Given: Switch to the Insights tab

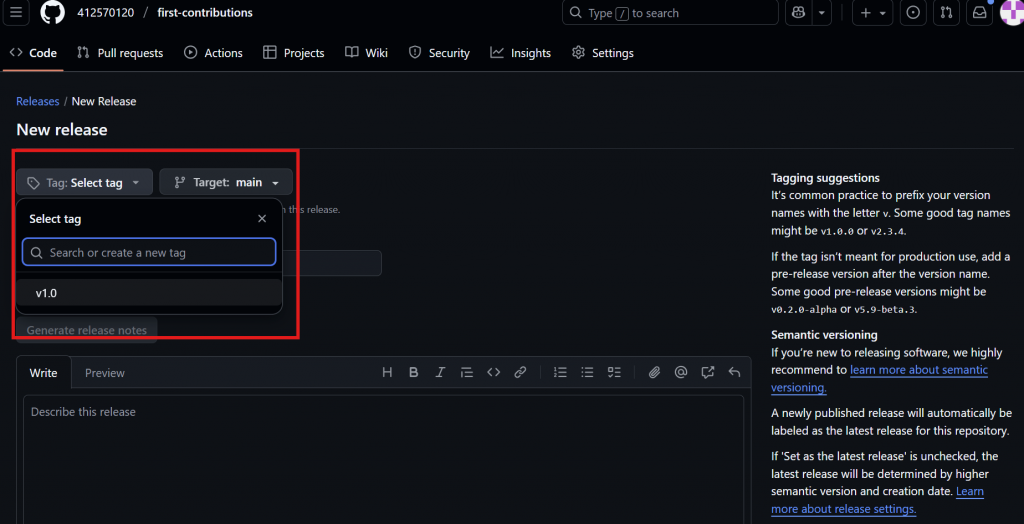Looking at the screenshot, I should click(x=520, y=53).
